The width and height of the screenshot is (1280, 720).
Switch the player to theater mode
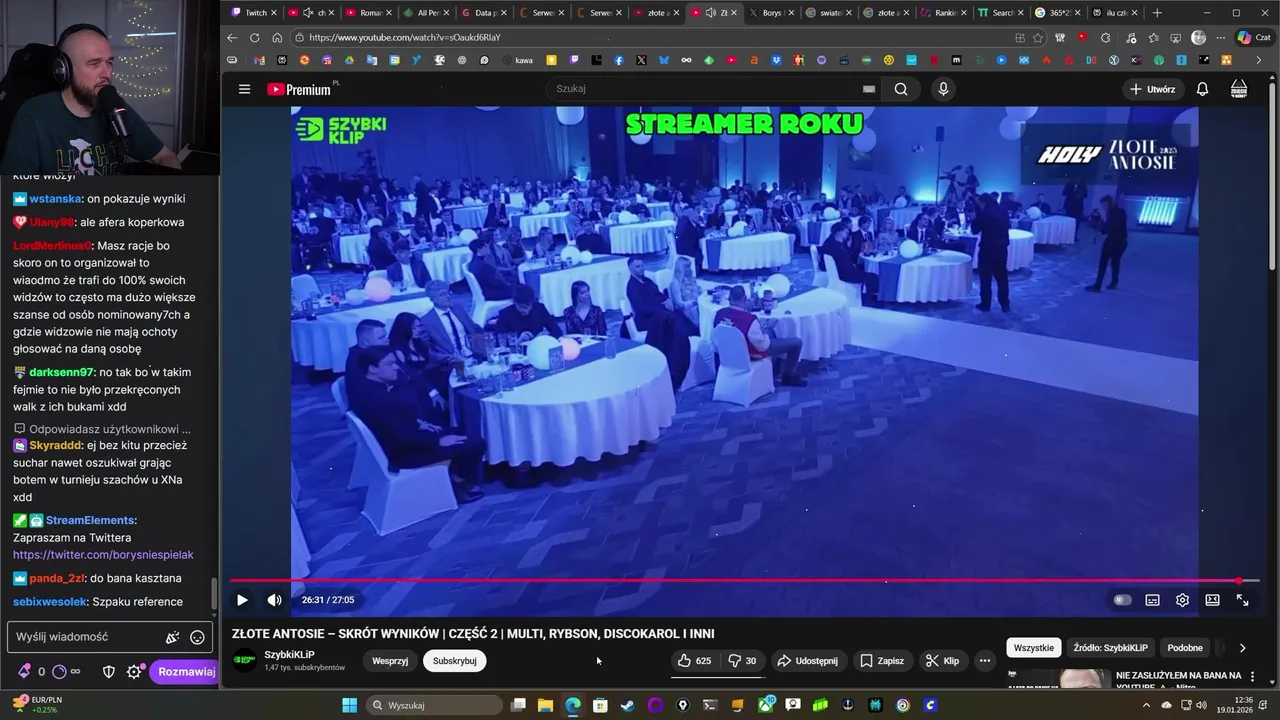(x=1212, y=600)
